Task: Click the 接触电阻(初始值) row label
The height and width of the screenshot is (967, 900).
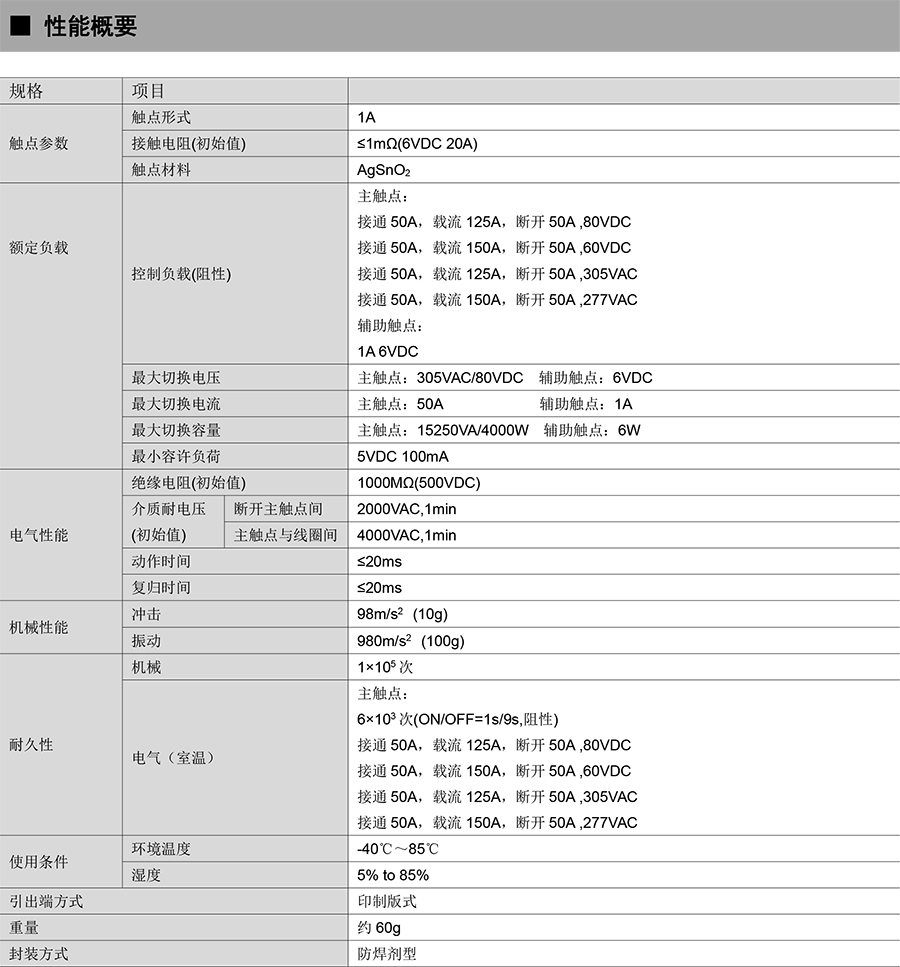Action: click(188, 143)
